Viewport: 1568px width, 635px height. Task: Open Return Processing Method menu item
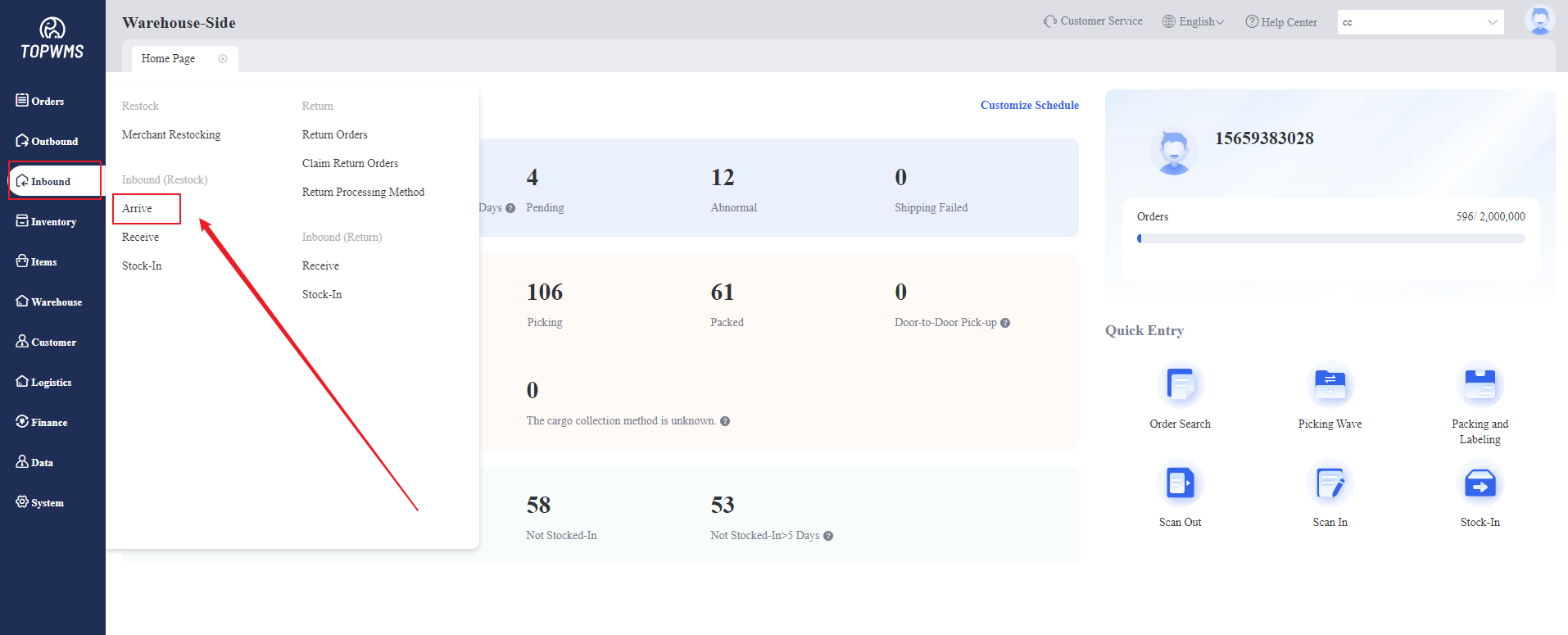coord(363,193)
